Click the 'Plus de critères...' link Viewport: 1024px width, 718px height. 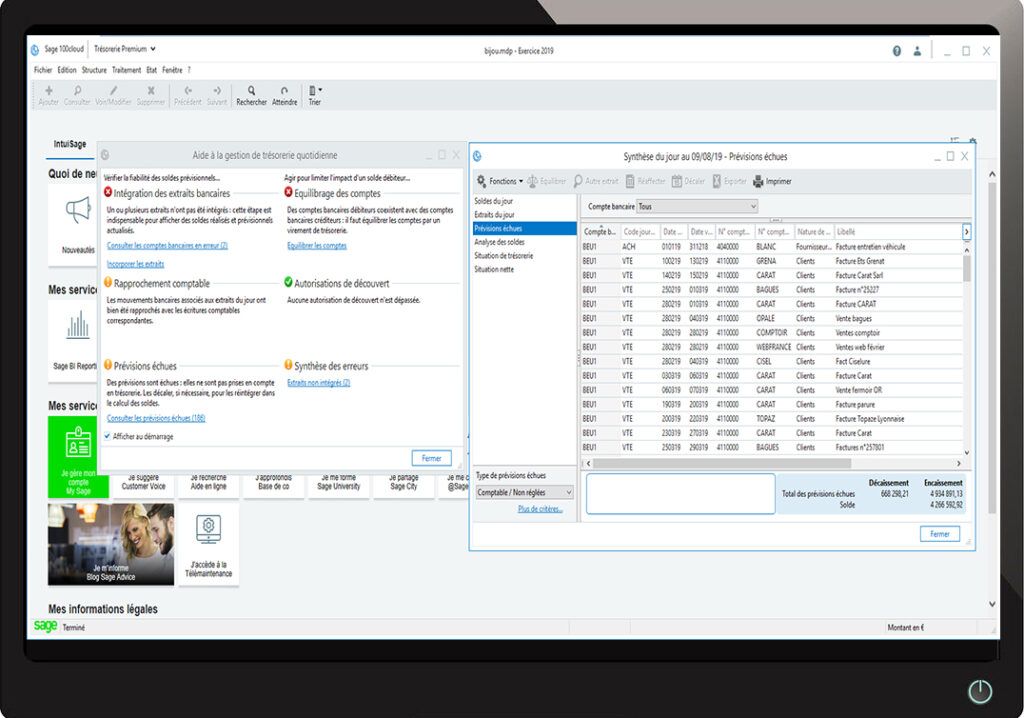point(540,509)
